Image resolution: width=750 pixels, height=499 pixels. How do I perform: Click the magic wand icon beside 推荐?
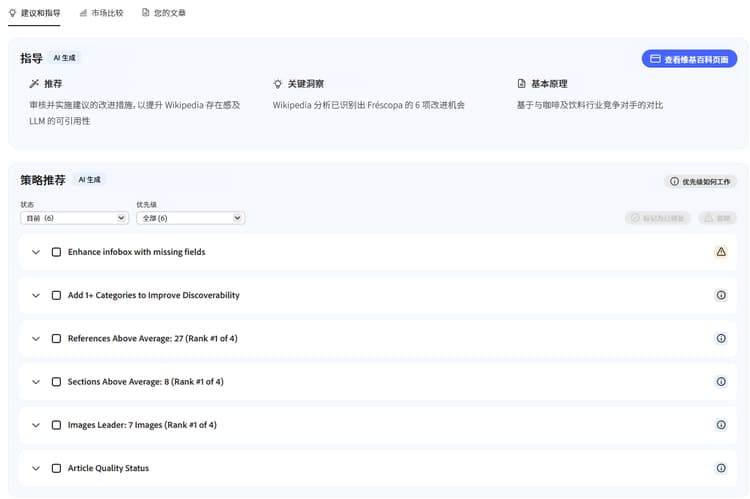[34, 84]
